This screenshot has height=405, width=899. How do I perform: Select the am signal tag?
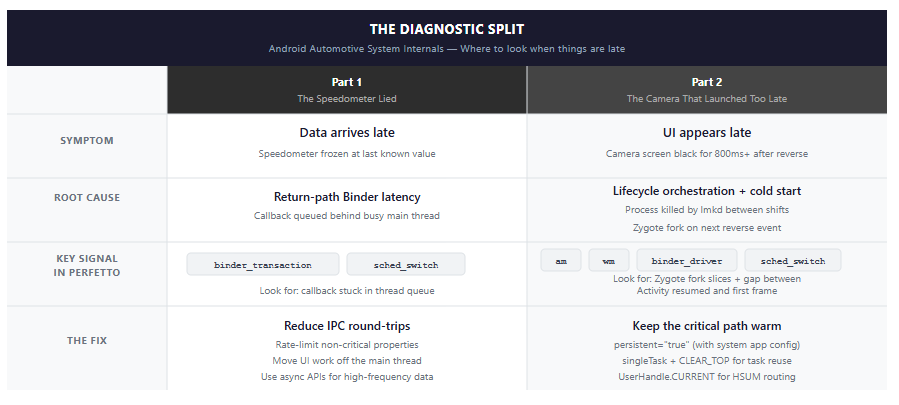(561, 260)
